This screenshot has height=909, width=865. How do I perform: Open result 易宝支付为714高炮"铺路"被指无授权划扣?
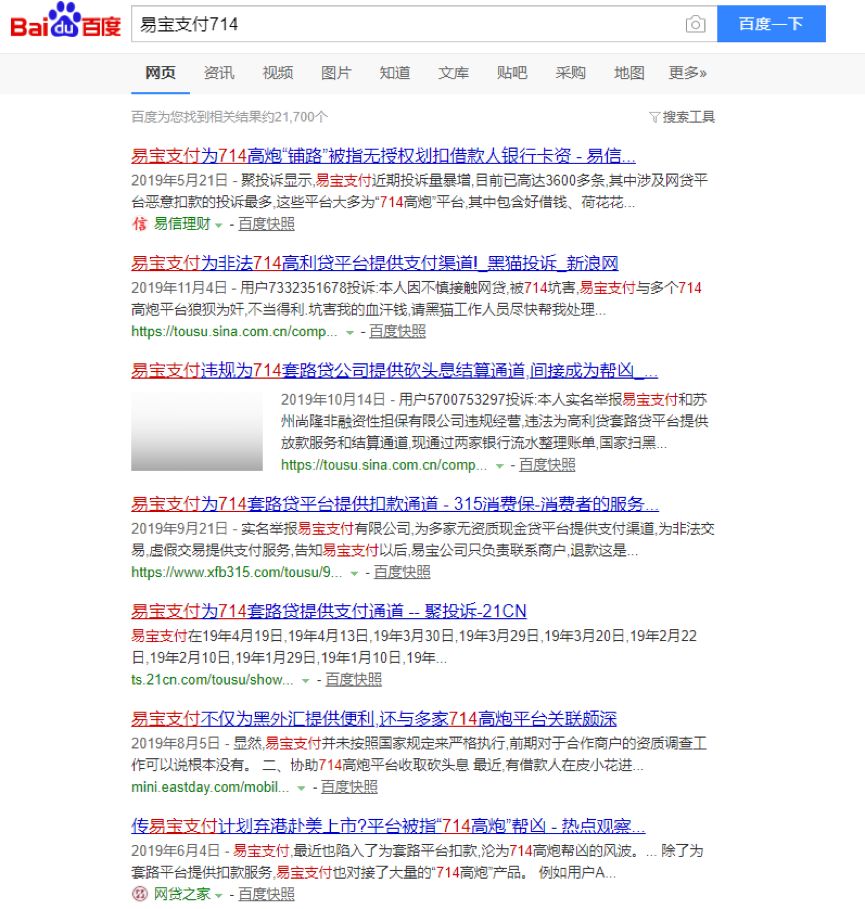(x=383, y=156)
